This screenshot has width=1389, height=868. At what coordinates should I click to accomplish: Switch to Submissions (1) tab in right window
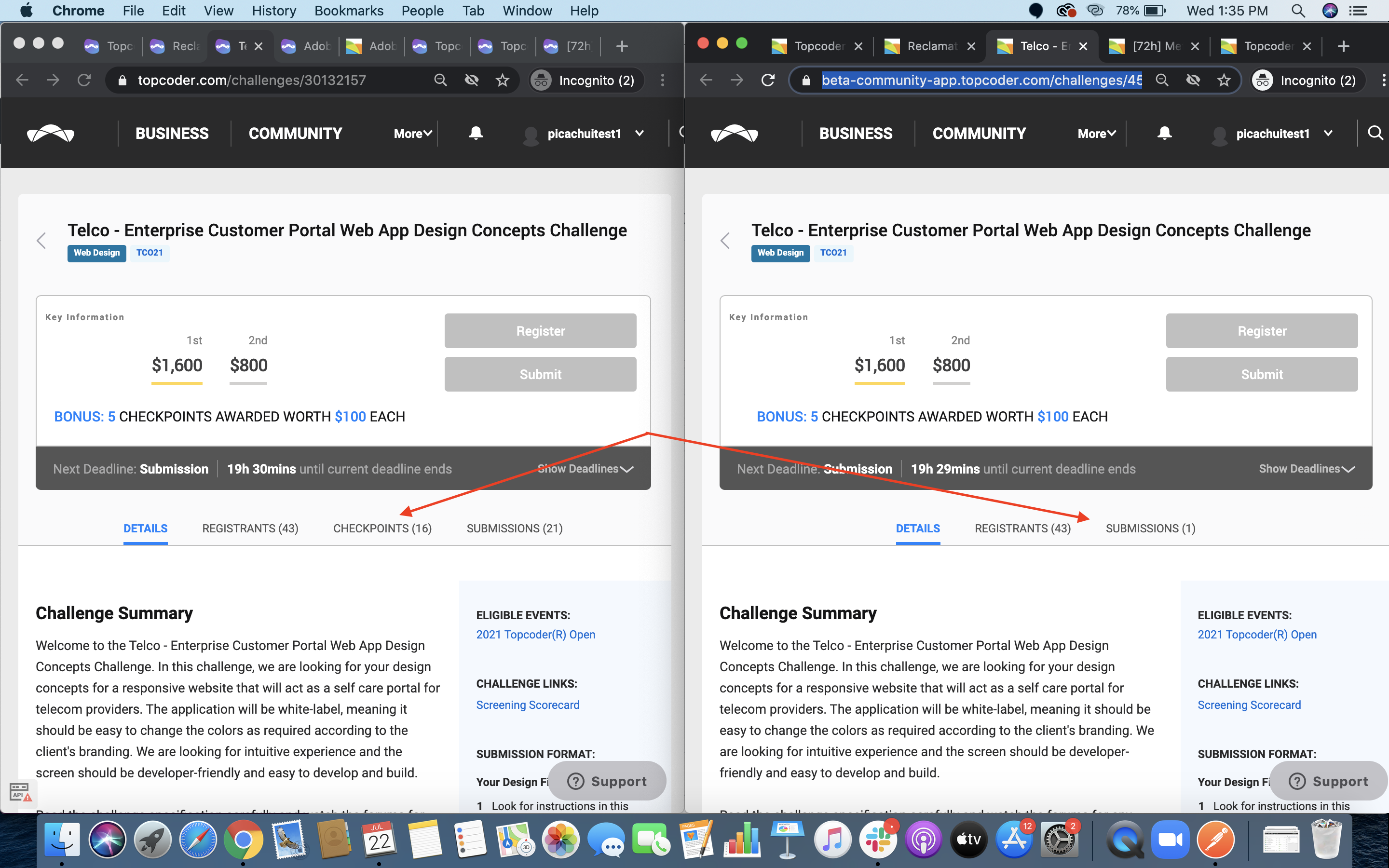(1150, 528)
